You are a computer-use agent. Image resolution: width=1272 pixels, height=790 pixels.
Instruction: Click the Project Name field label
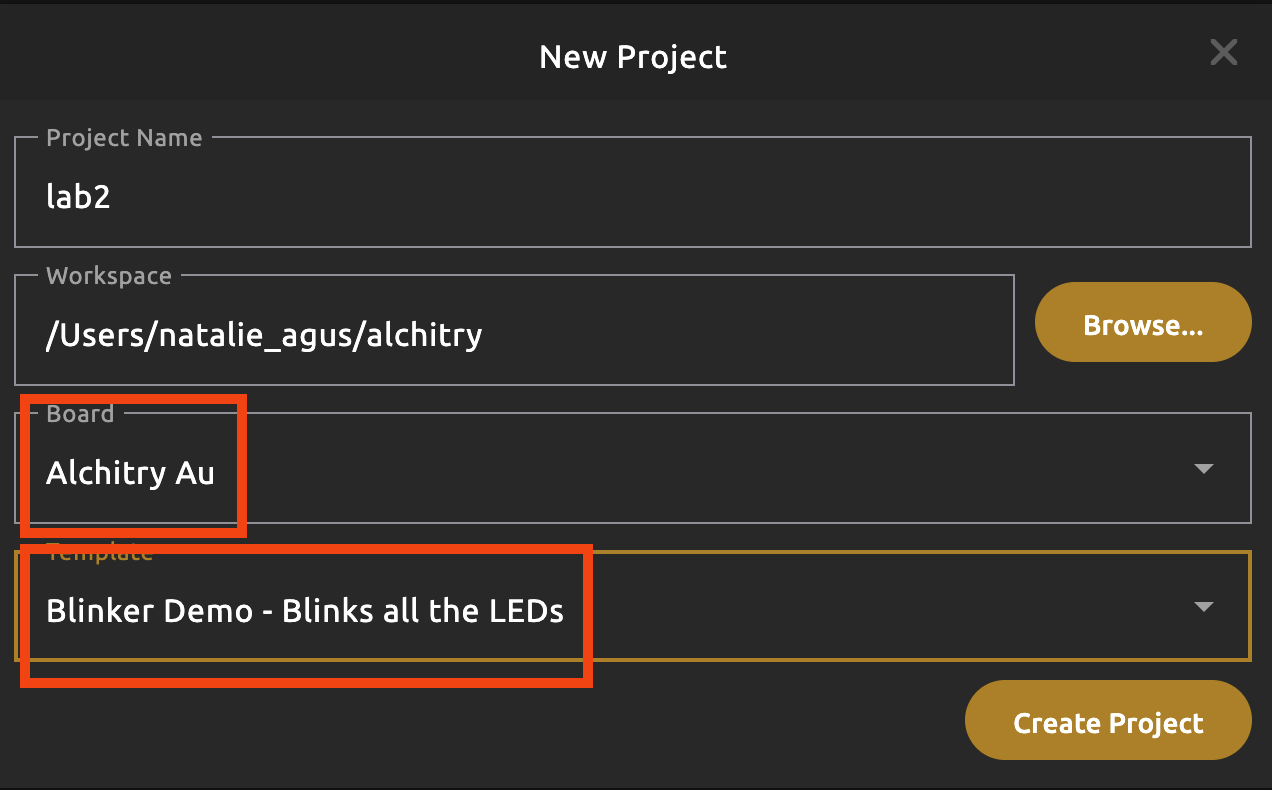tap(124, 138)
